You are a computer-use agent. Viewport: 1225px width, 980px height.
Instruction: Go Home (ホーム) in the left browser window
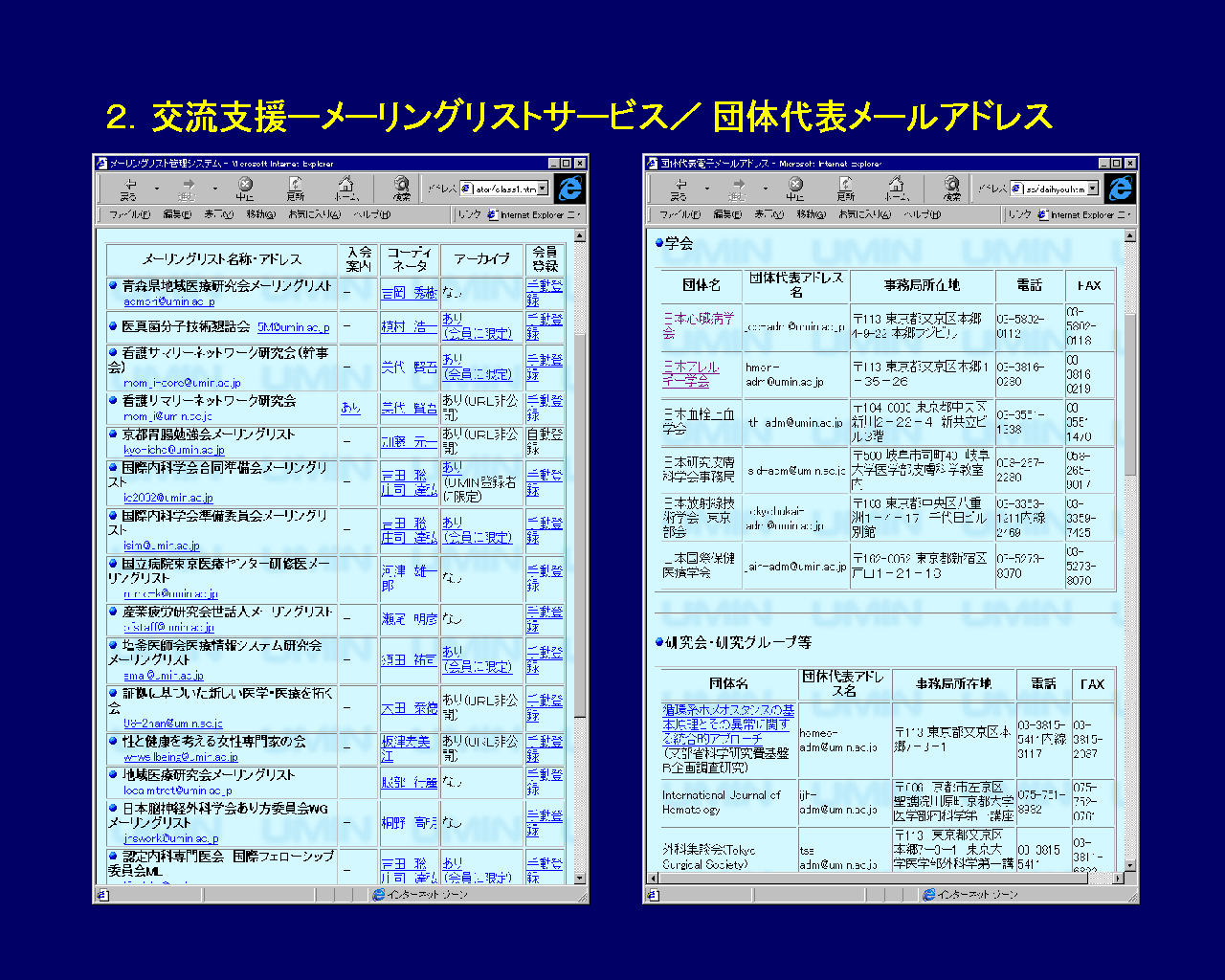346,188
